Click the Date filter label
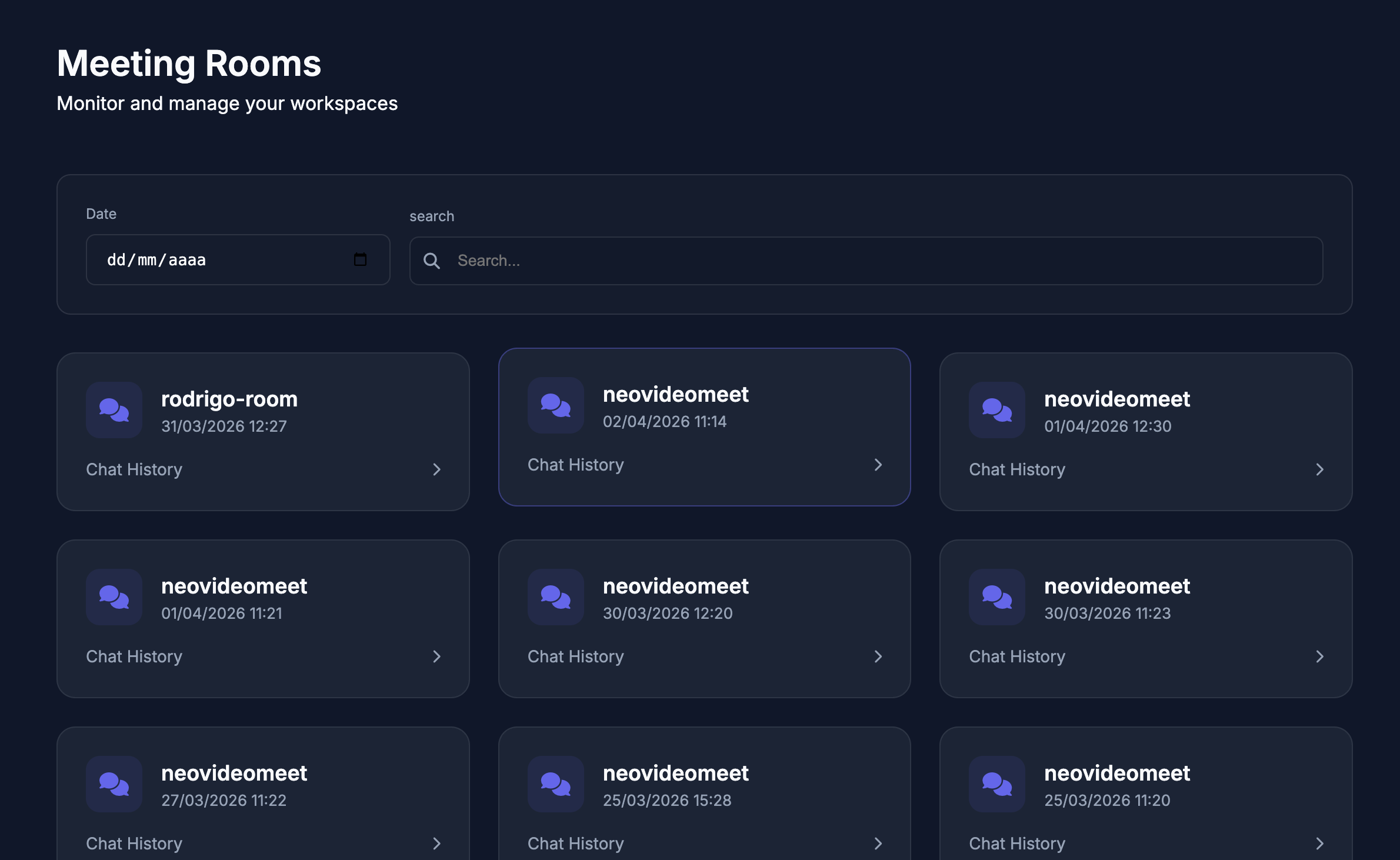 coord(101,214)
